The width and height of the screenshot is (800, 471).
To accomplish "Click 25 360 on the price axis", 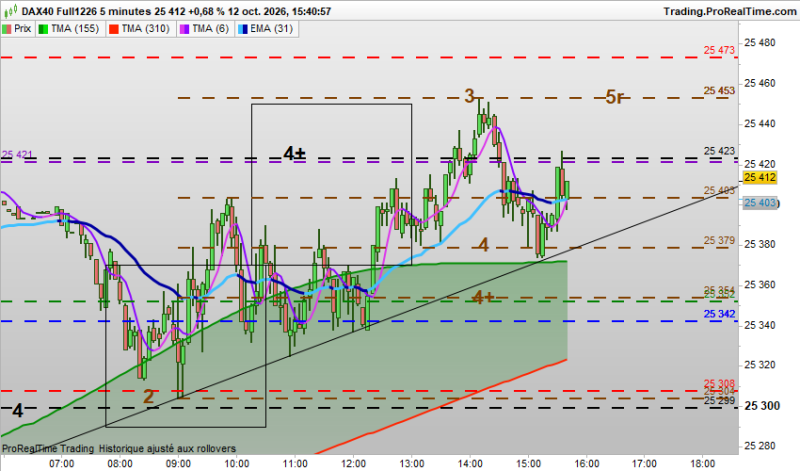I will [760, 285].
